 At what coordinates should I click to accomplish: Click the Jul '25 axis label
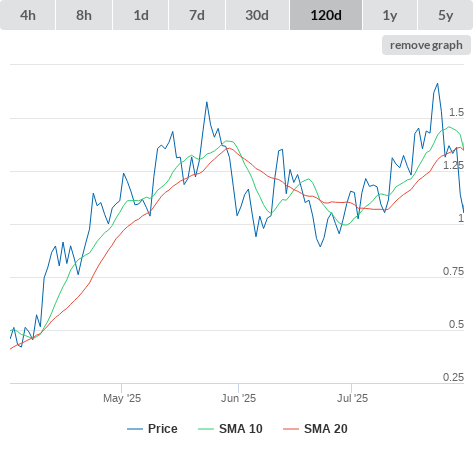352,398
